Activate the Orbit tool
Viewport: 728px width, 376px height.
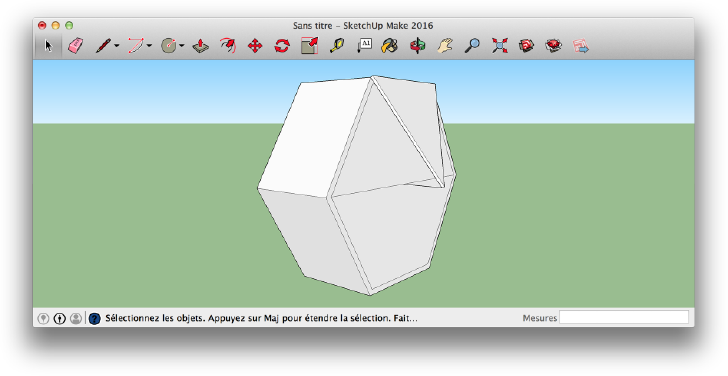417,45
